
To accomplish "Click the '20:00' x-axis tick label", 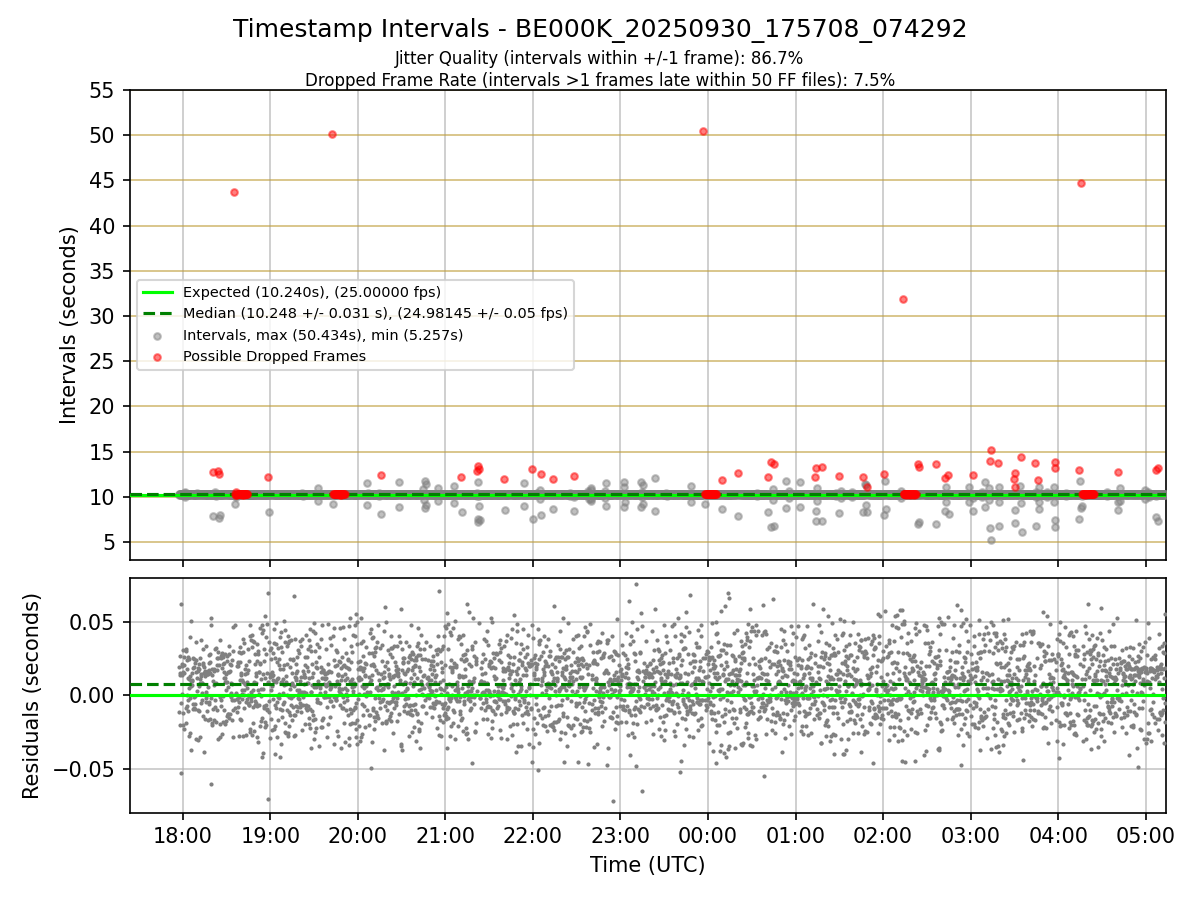I will [x=357, y=834].
